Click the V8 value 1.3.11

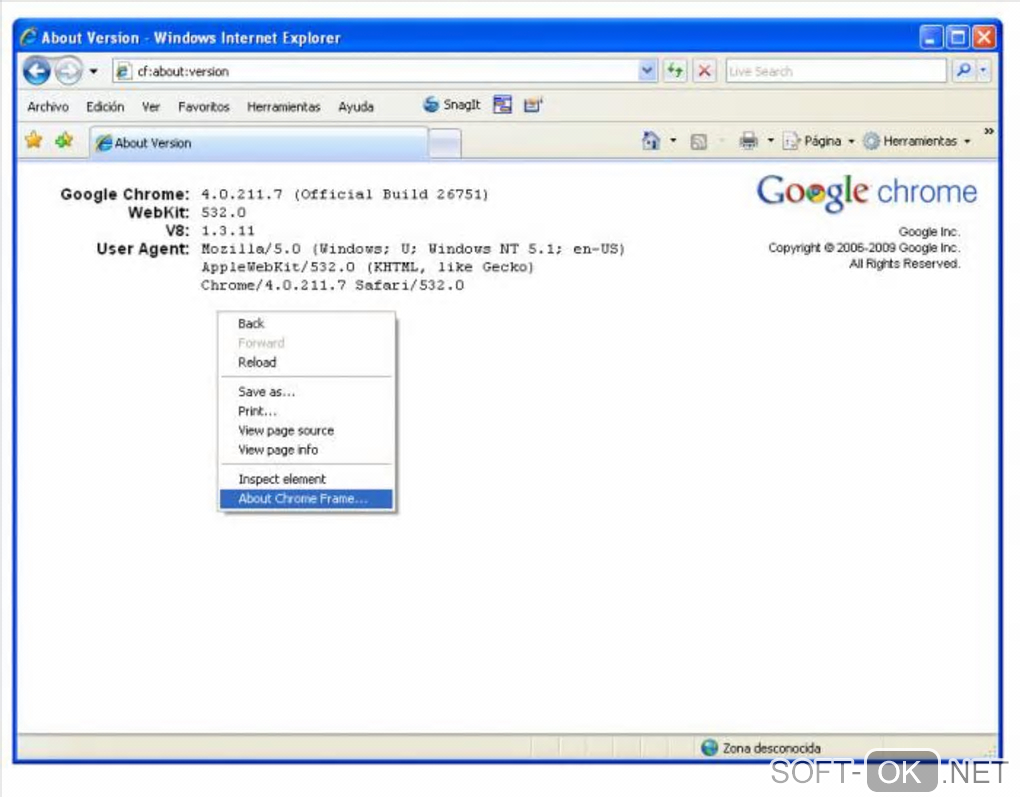[228, 230]
